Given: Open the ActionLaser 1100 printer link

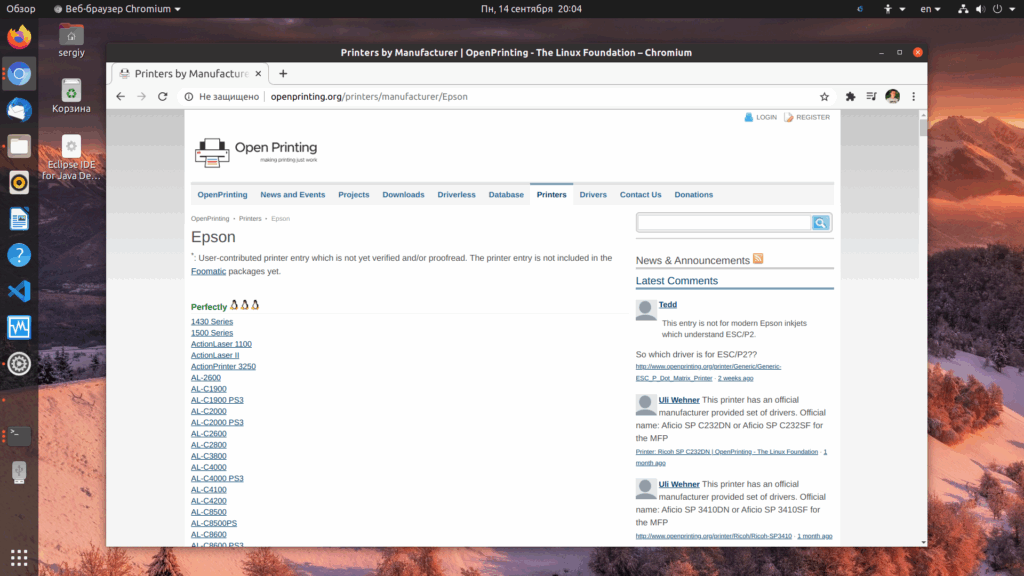Looking at the screenshot, I should click(221, 344).
